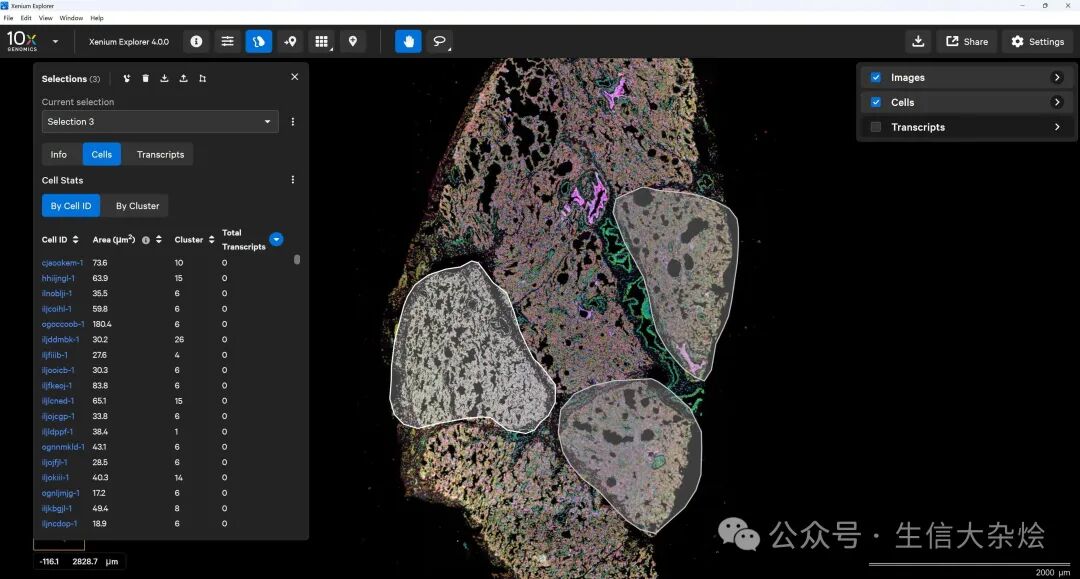This screenshot has height=579, width=1080.
Task: Select the Pan hand tool
Action: click(408, 41)
